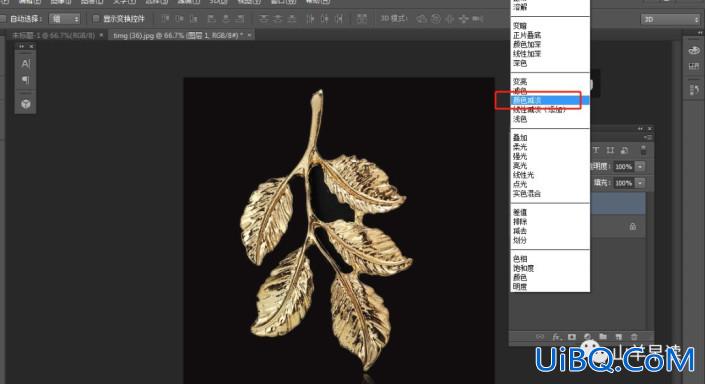Image resolution: width=705 pixels, height=384 pixels.
Task: Choose 正片叠底 blend mode
Action: point(527,35)
